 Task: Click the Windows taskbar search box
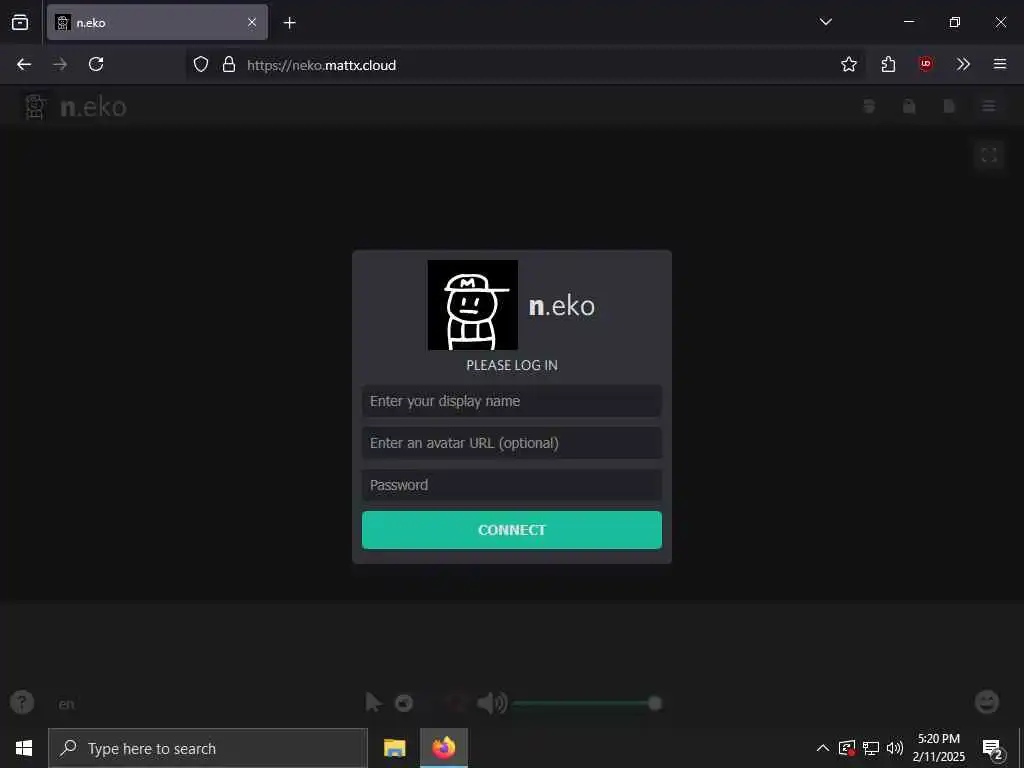(208, 748)
